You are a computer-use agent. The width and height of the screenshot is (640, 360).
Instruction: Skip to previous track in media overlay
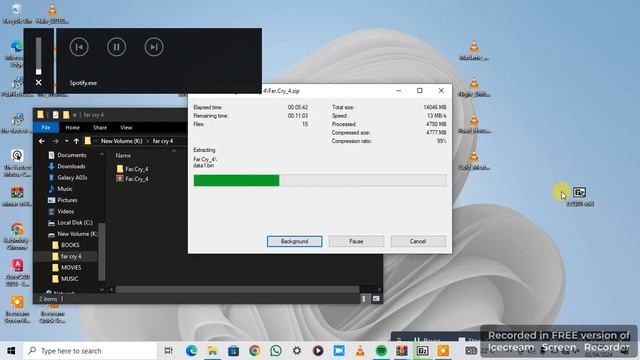[79, 47]
